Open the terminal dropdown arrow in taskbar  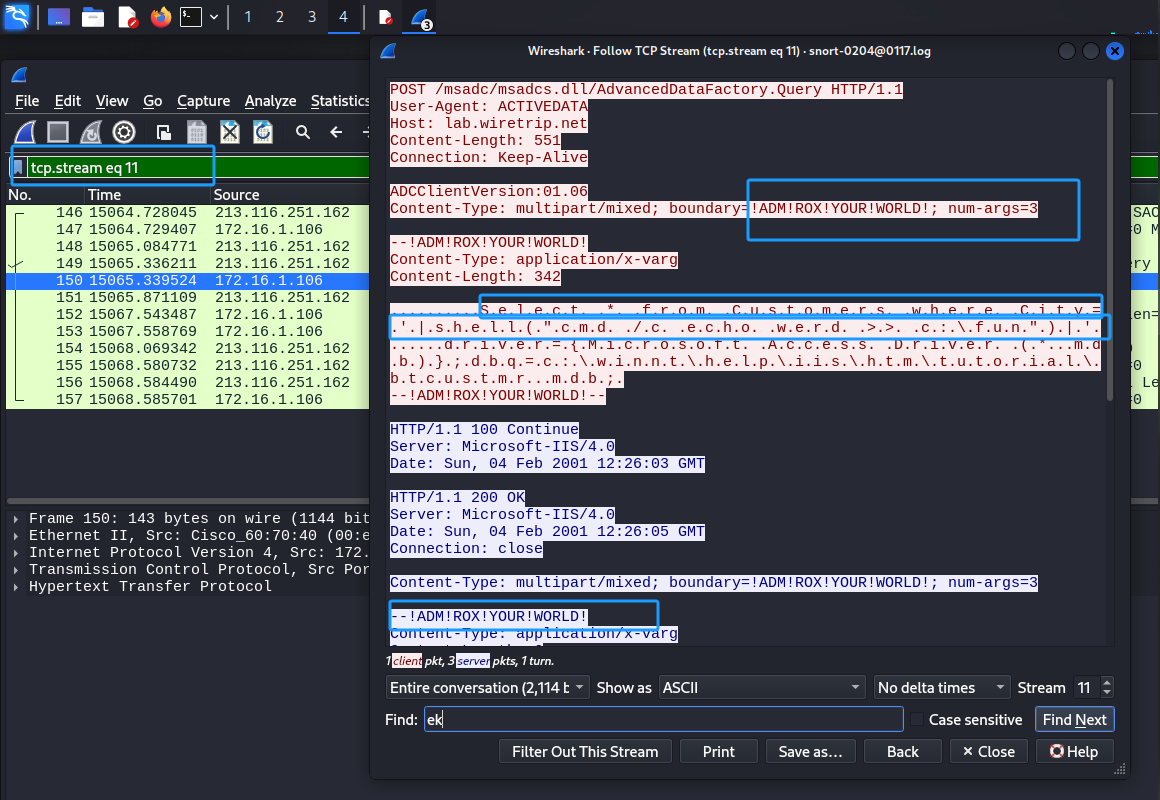(214, 17)
